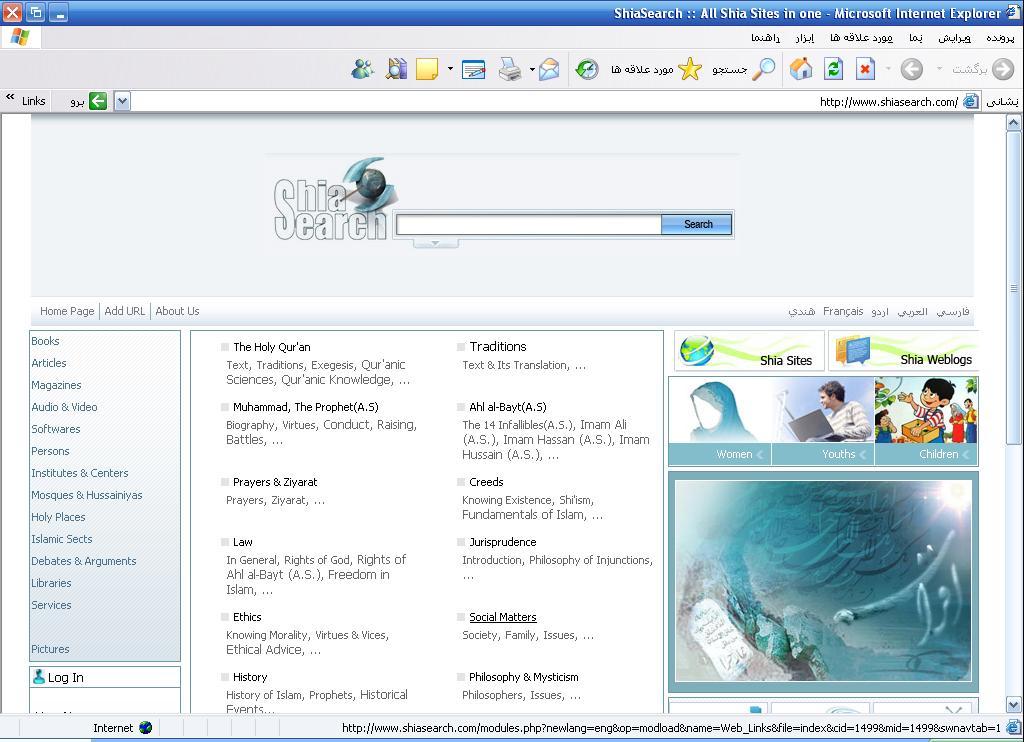Open Favorites star button مورد علاقه ها
The width and height of the screenshot is (1024, 742).
[656, 69]
